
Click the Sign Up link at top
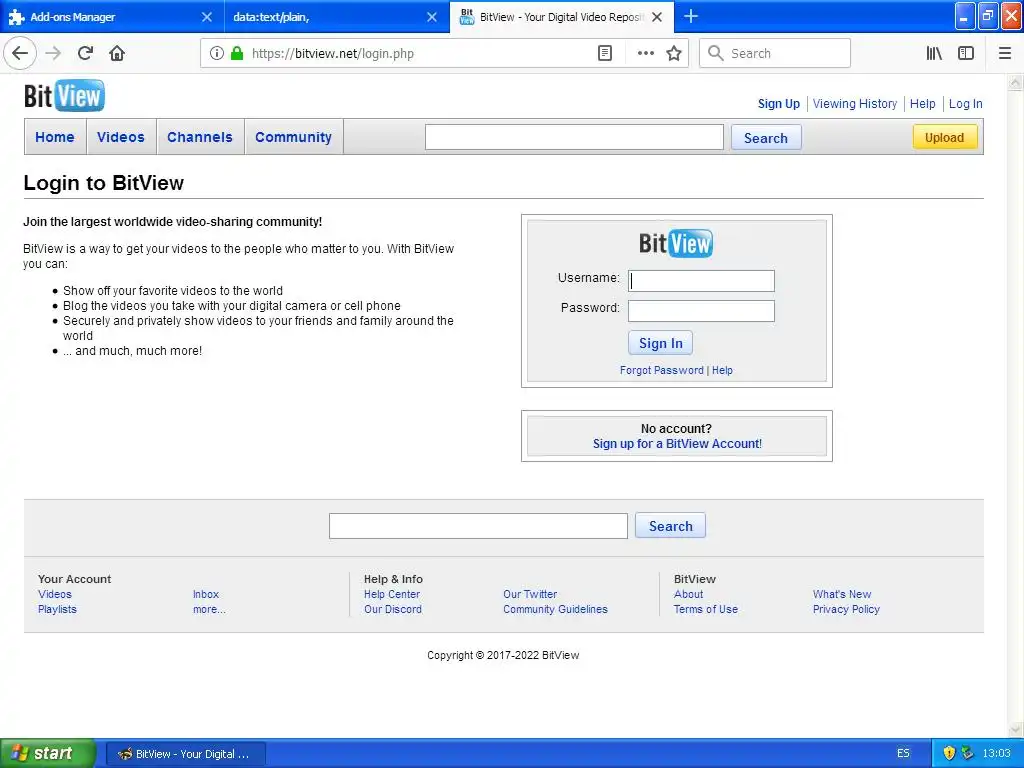778,104
